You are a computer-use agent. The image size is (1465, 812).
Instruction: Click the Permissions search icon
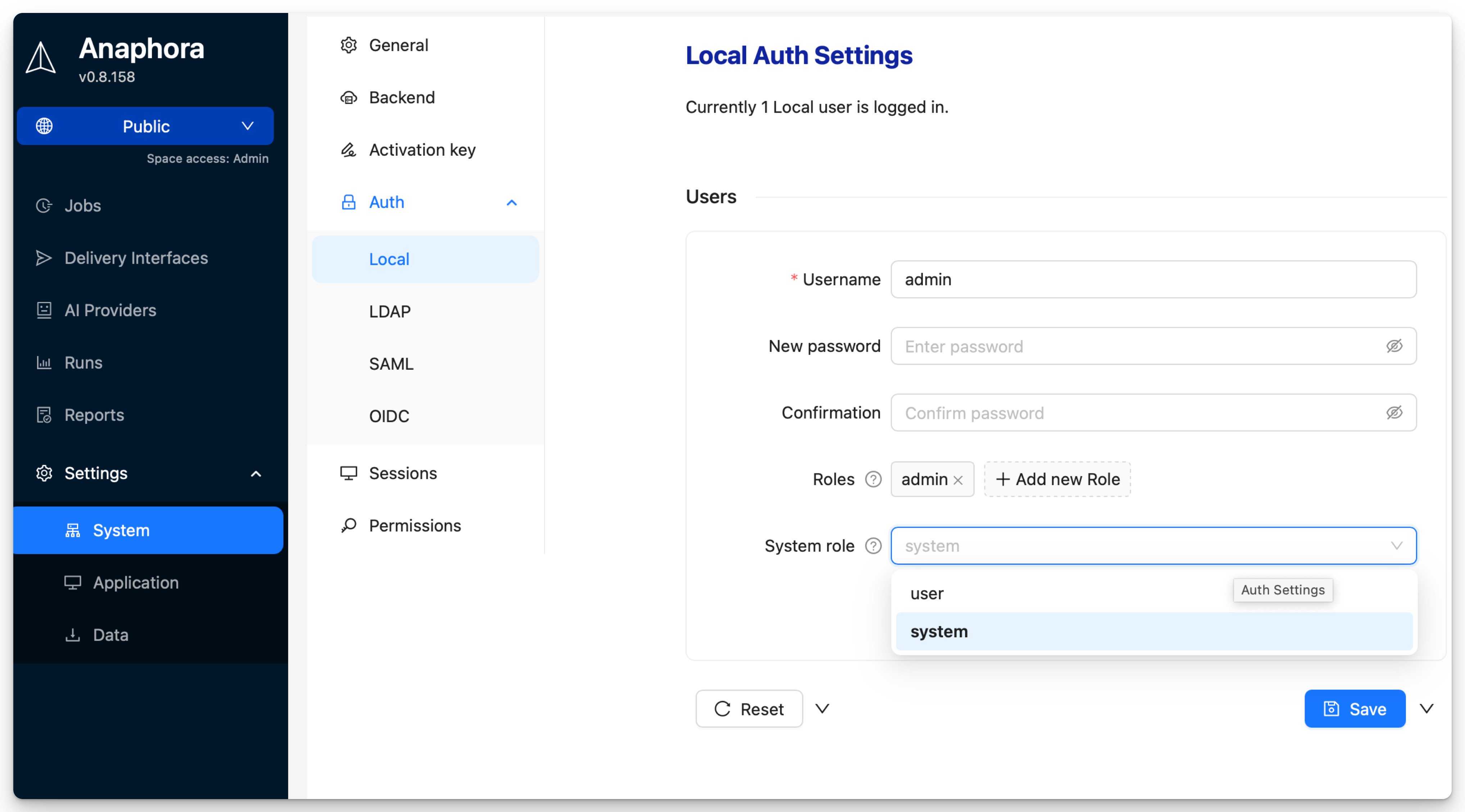(x=349, y=525)
